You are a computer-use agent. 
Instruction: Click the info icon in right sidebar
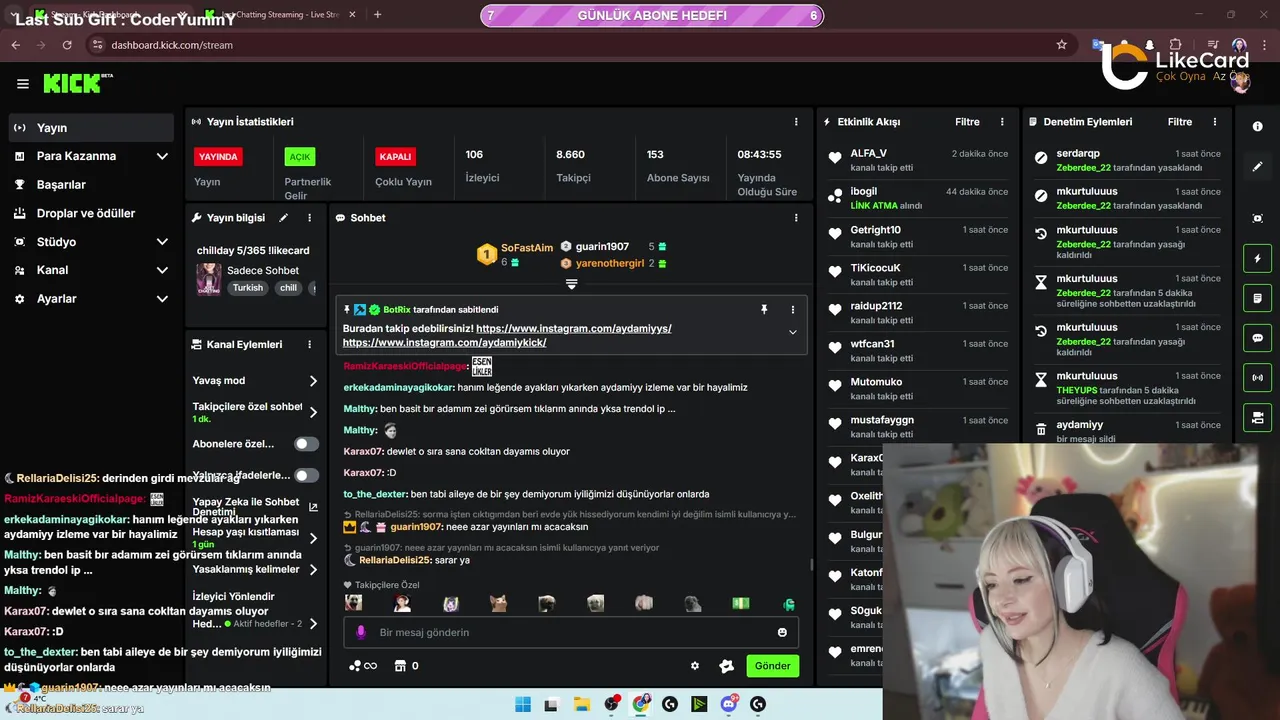click(1257, 127)
